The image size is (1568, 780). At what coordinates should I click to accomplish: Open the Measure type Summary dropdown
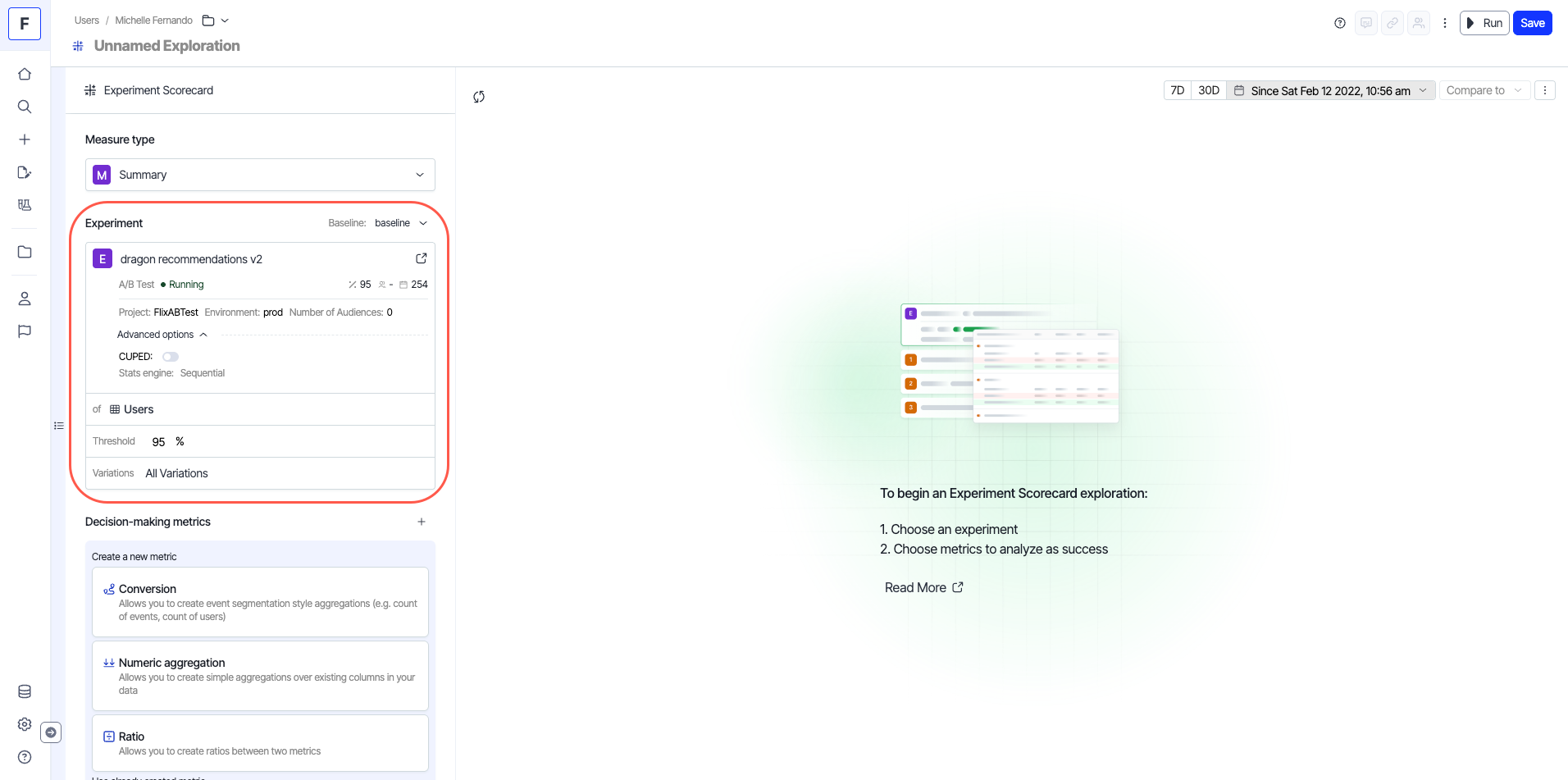(x=260, y=175)
